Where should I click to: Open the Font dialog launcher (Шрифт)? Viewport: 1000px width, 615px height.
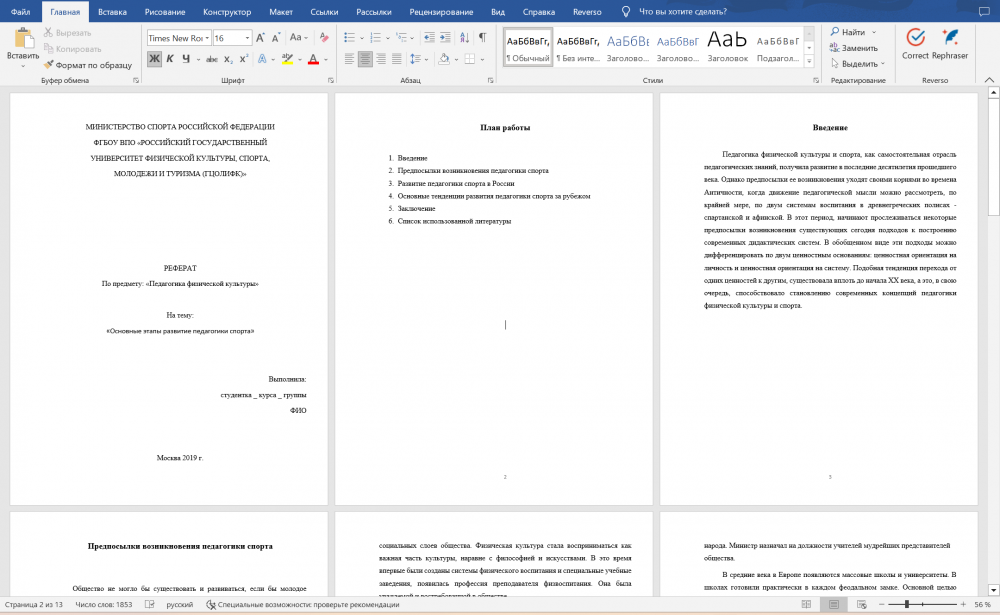(x=330, y=80)
